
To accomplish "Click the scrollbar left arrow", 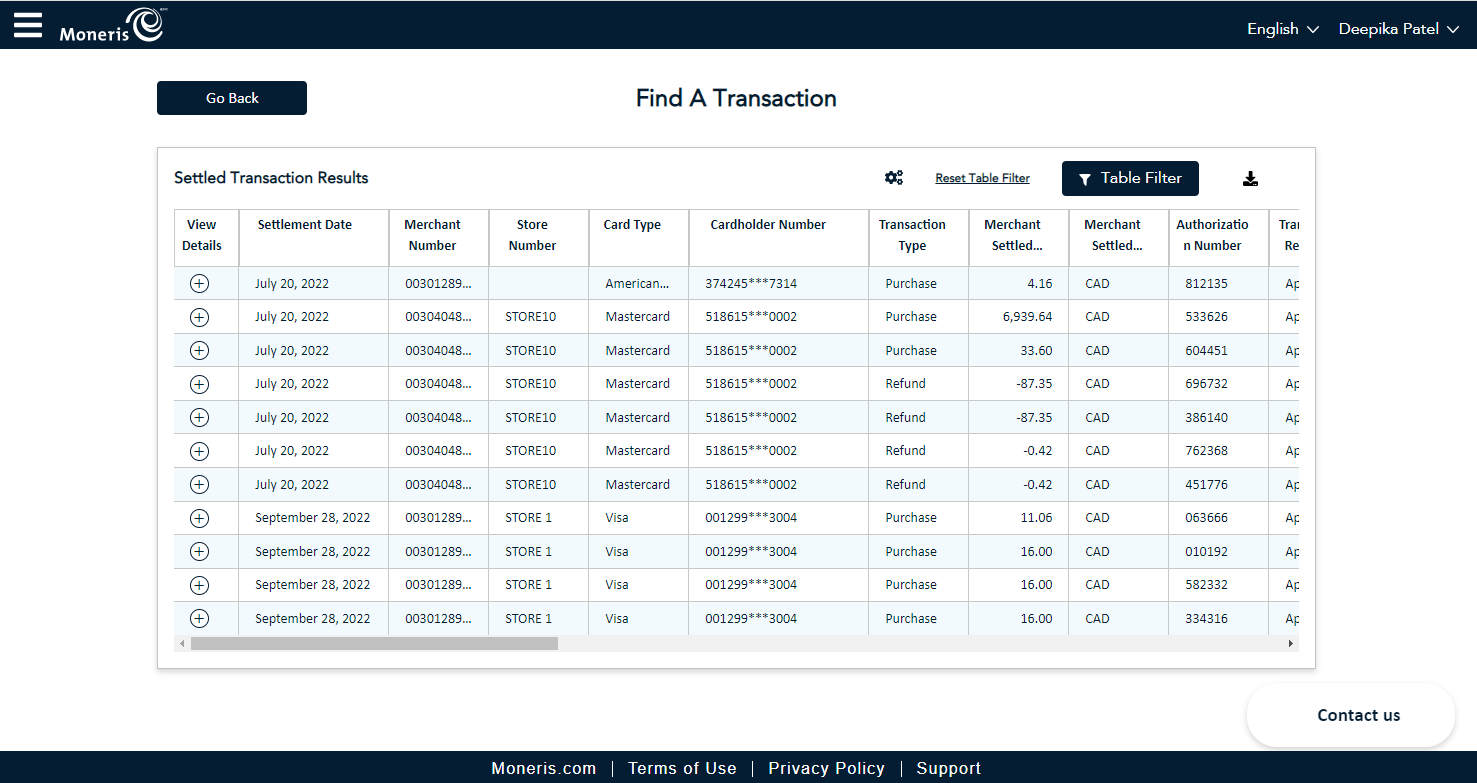I will coord(182,644).
